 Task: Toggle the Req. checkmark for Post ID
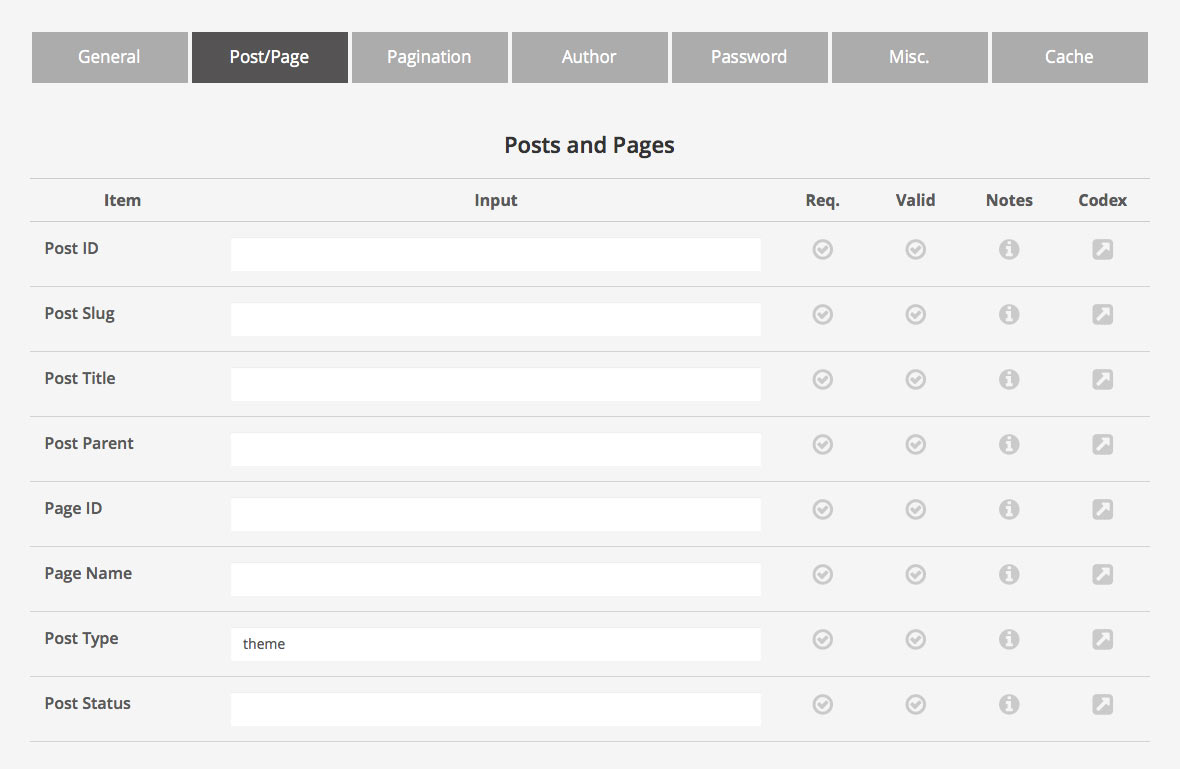(822, 249)
